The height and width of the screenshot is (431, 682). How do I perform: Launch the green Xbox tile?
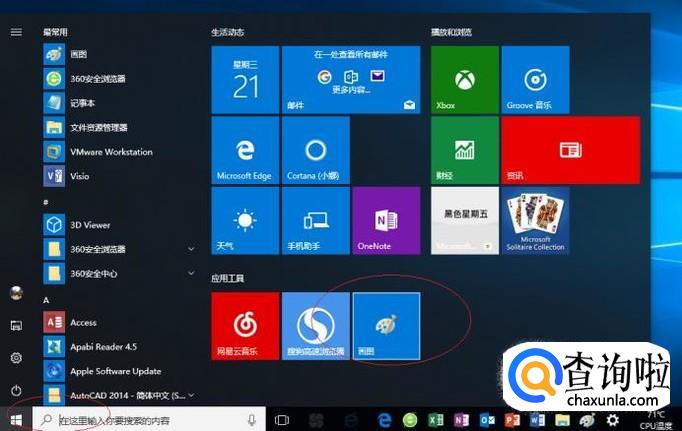click(x=465, y=80)
